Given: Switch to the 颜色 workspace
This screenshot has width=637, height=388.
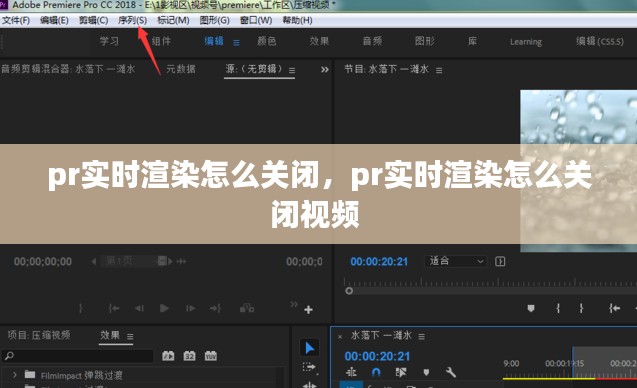Looking at the screenshot, I should (x=267, y=41).
